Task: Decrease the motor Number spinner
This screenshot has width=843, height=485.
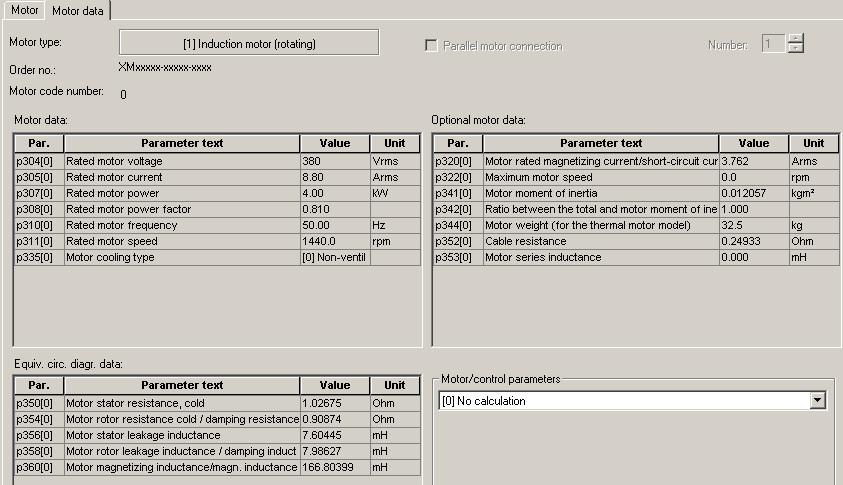Action: pyautogui.click(x=795, y=49)
